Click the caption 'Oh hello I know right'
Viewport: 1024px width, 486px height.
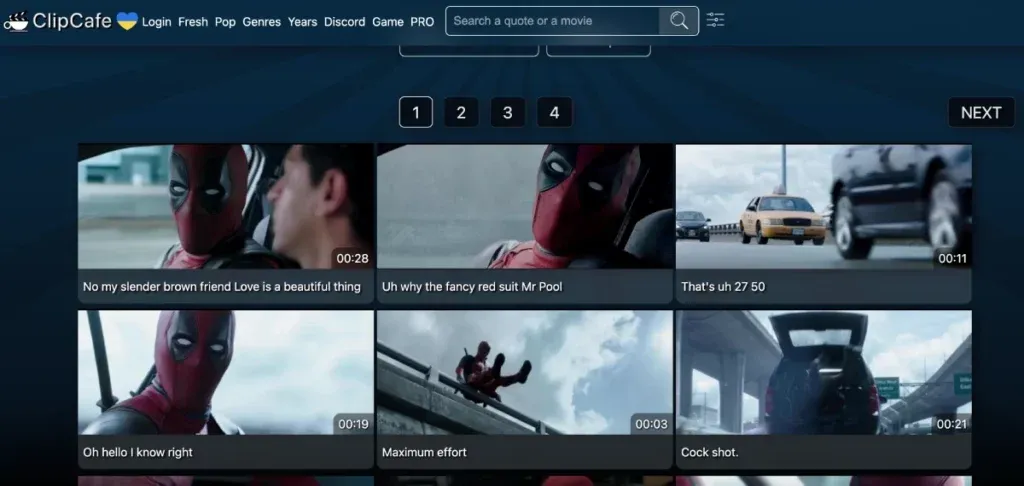click(138, 452)
